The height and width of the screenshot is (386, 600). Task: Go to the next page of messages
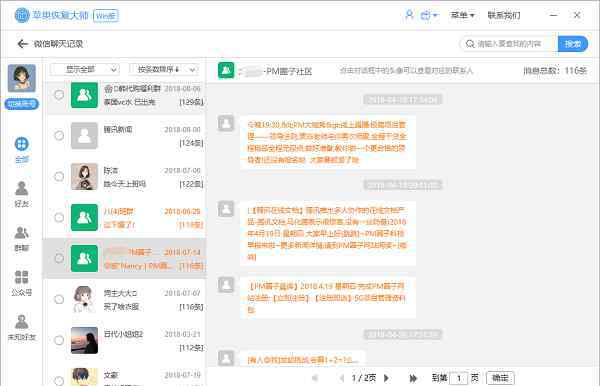[386, 378]
